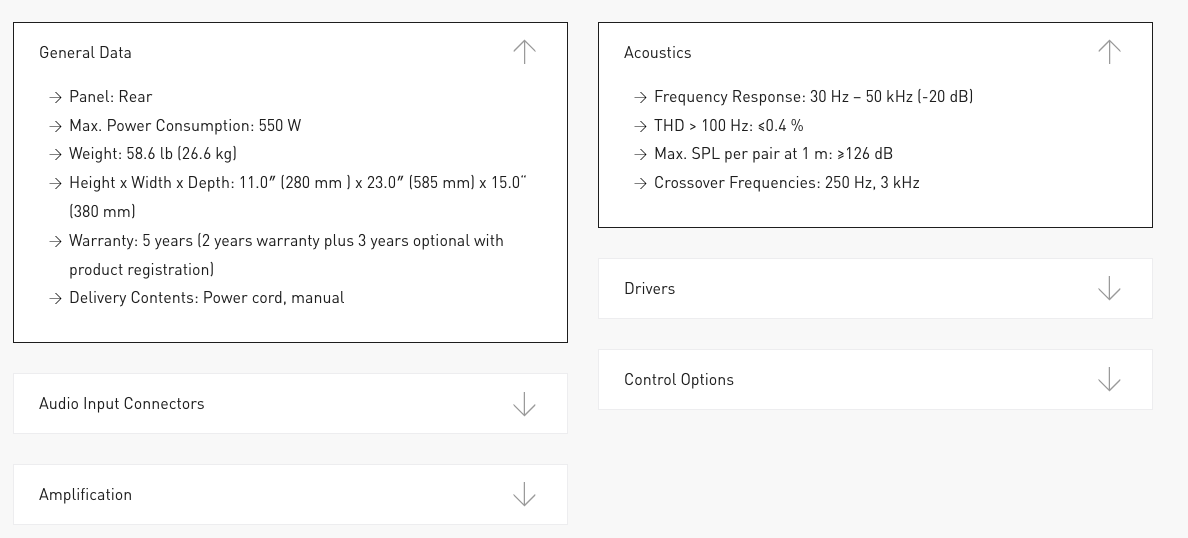
Task: Click the Audio Input Connectors title
Action: 121,404
